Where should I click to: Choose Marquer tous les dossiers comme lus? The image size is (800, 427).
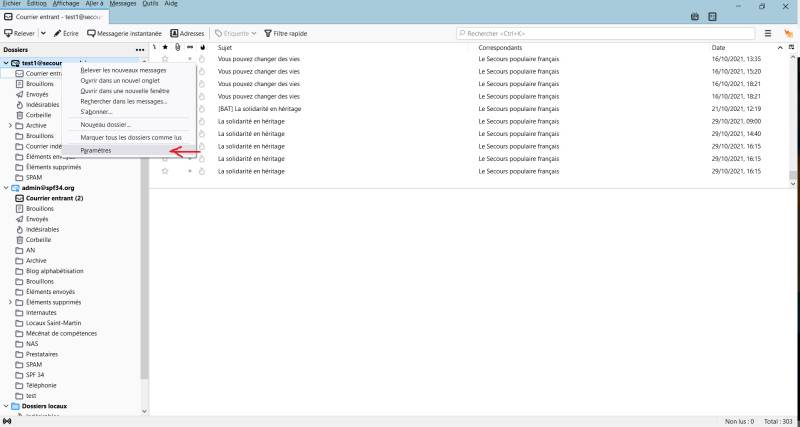(x=129, y=138)
